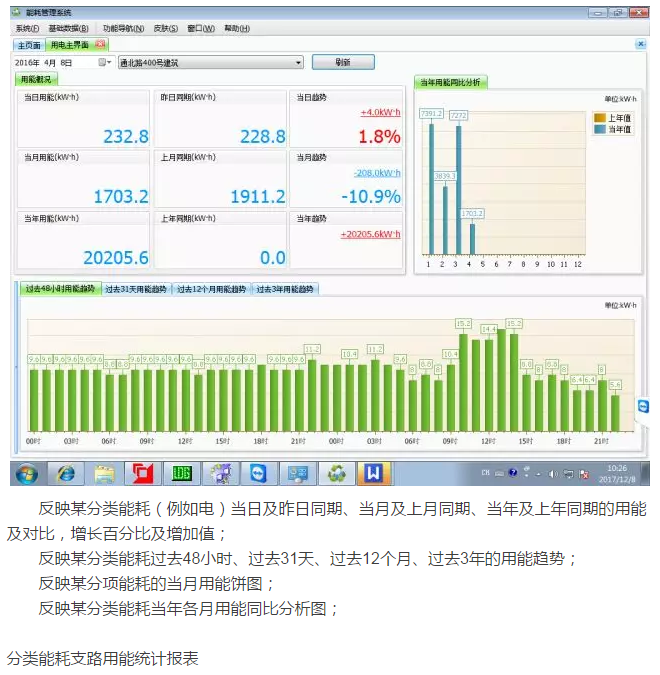Click the 228.8 昨日同期 value

[x=263, y=136]
